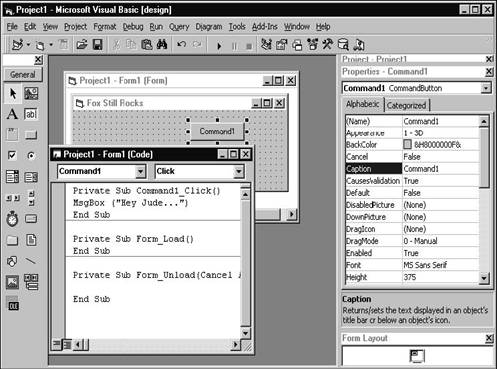Toggle Full Module View button

pos(67,344)
